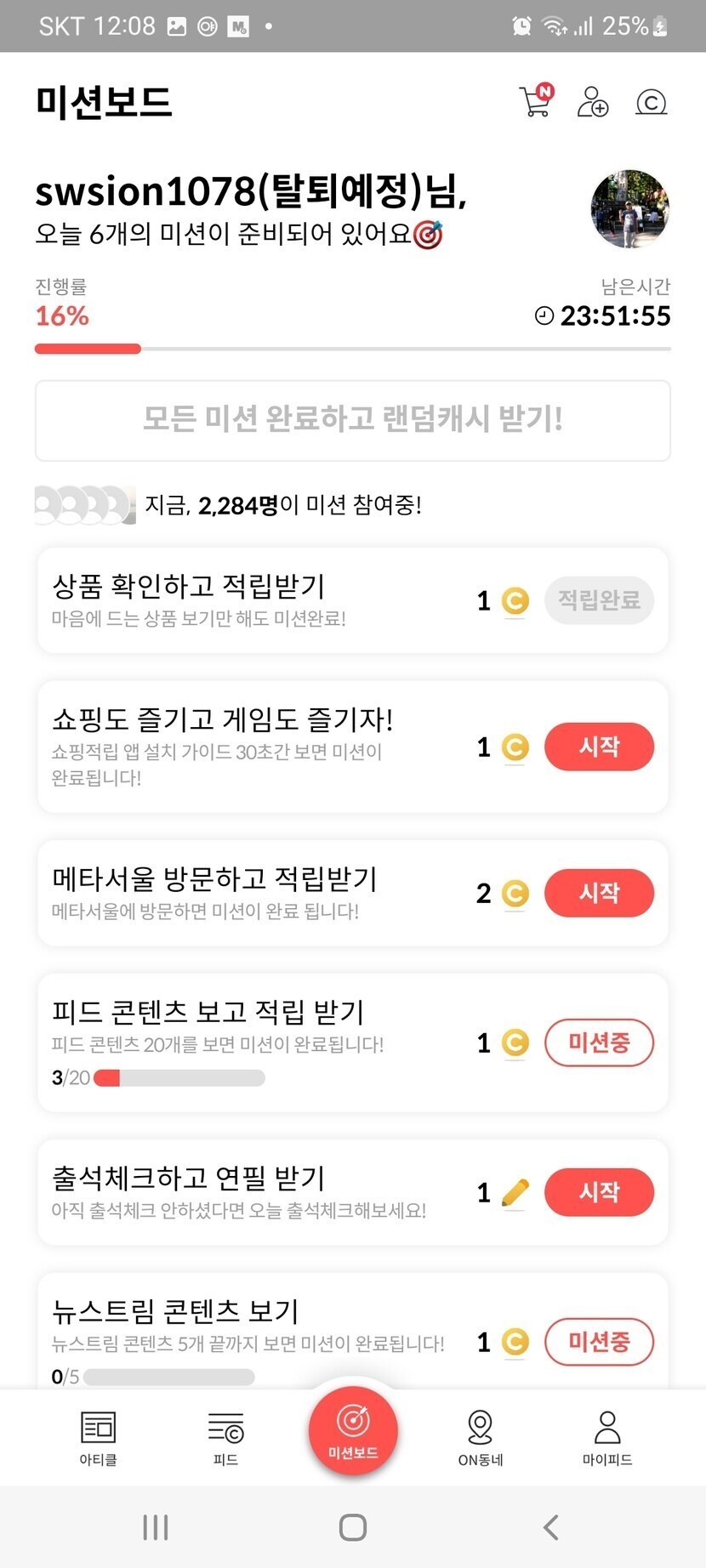
Task: Tap the 모든 미션 완료하고 랜덤캐시 받기 button
Action: click(353, 420)
